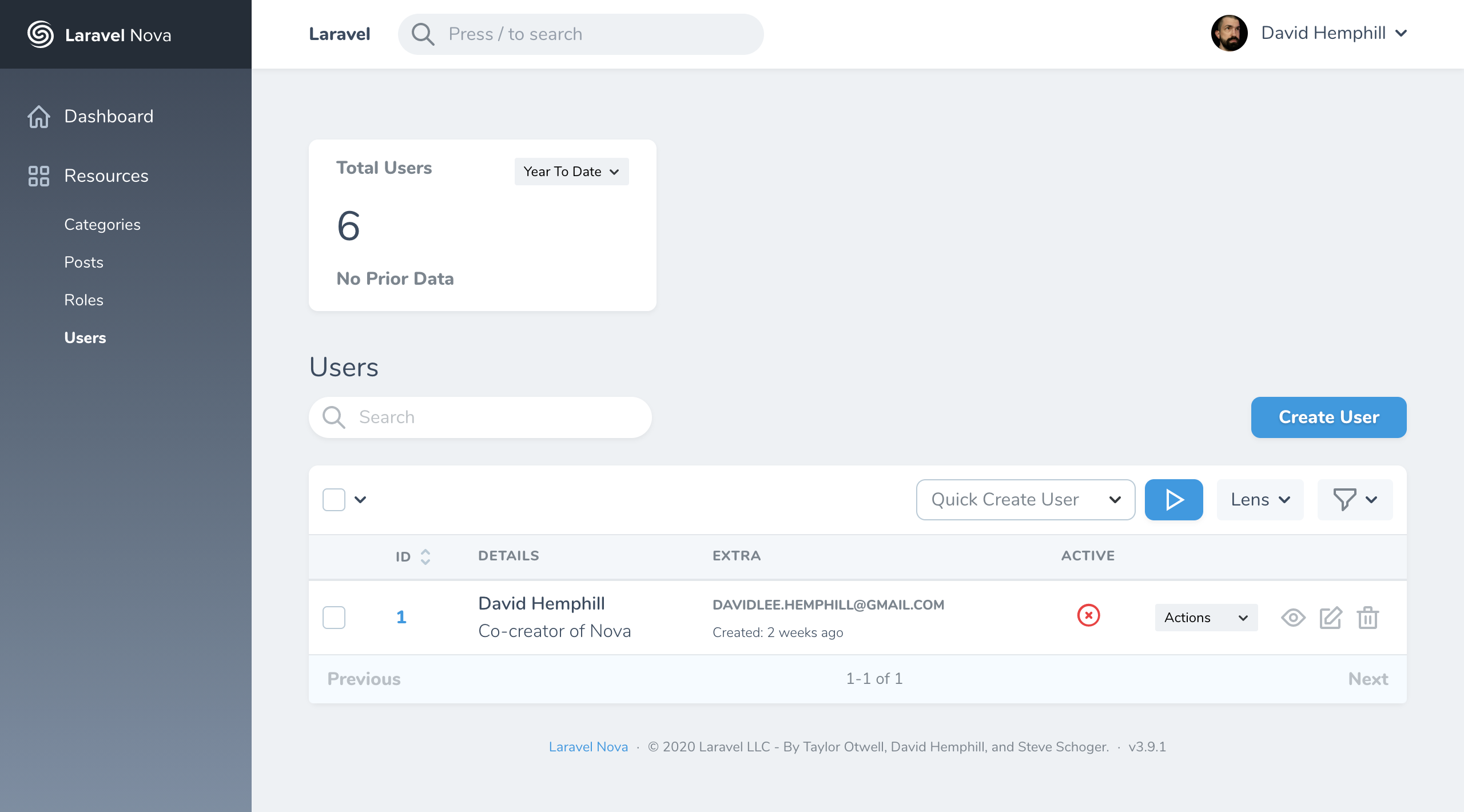
Task: Click the DETAILS column header
Action: [x=509, y=556]
